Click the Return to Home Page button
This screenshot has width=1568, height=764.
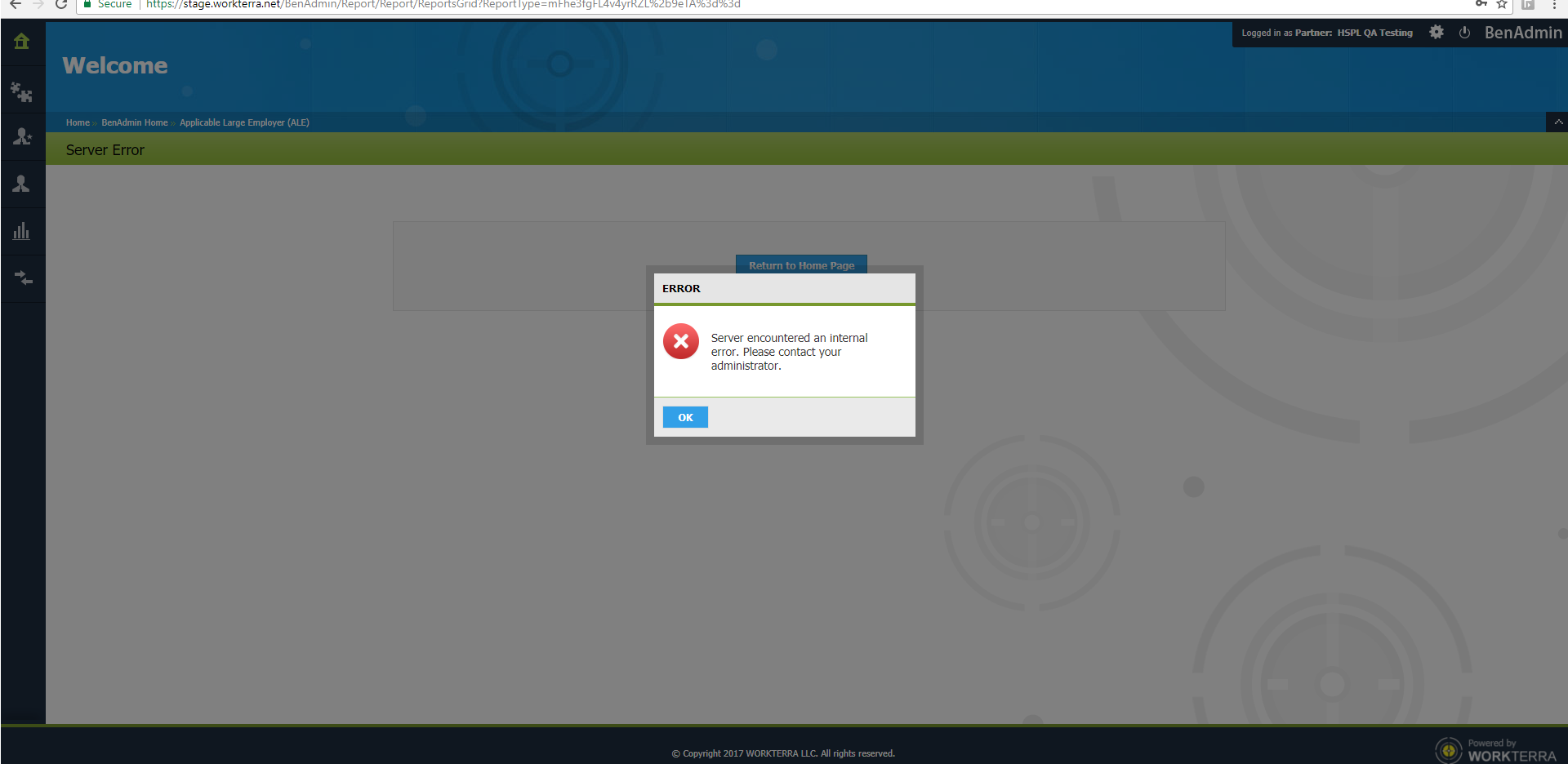(x=801, y=264)
